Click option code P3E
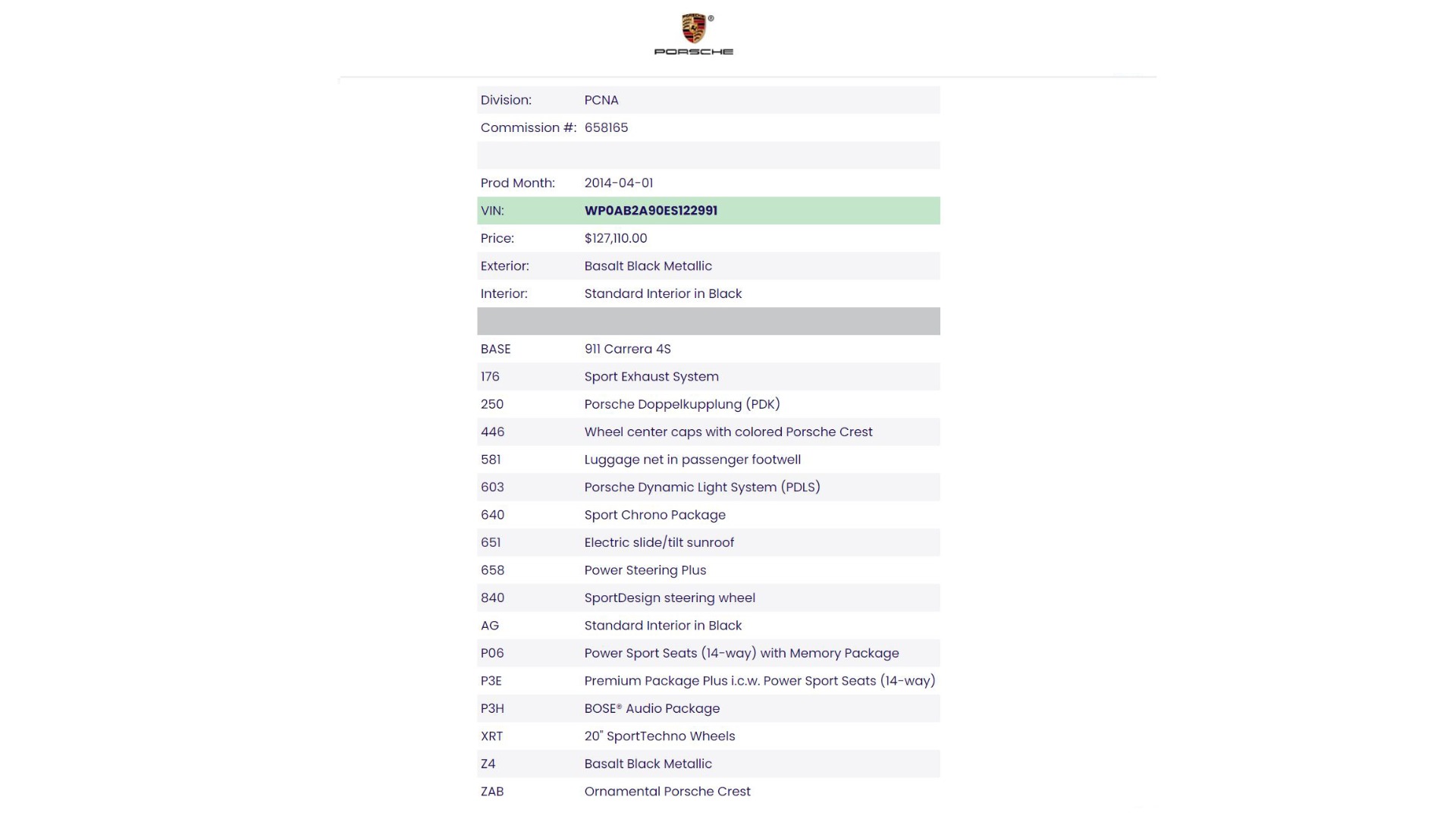 coord(491,681)
